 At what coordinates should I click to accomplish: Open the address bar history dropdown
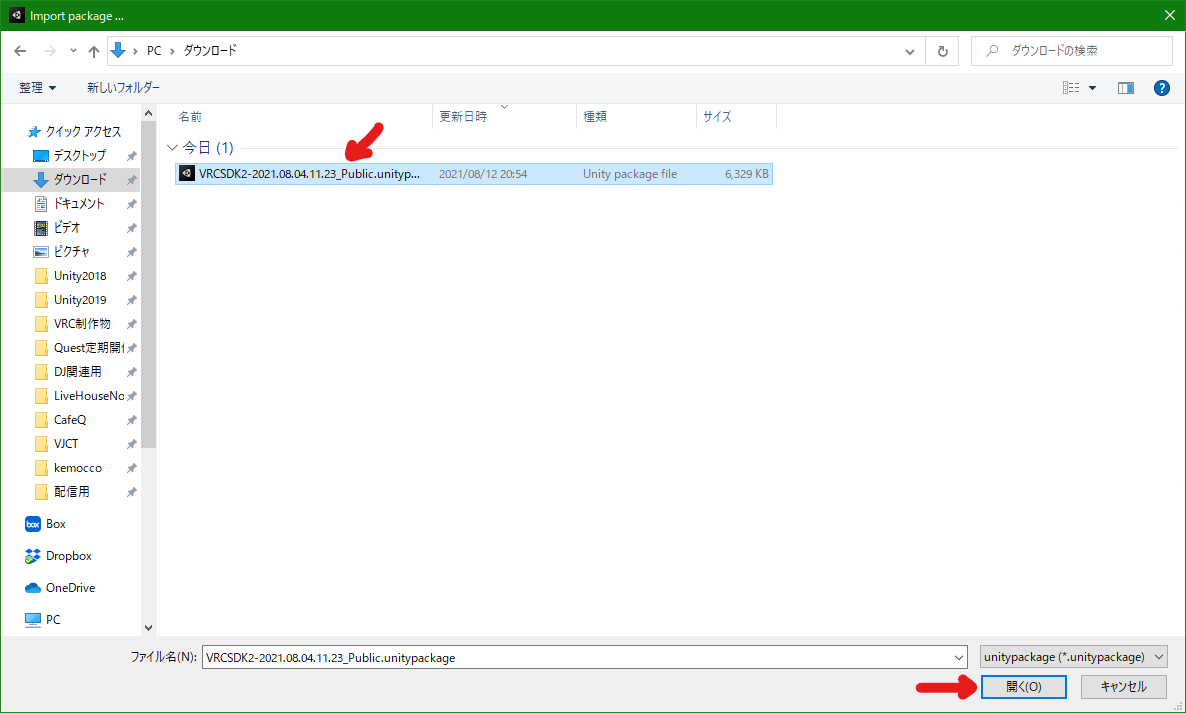pyautogui.click(x=910, y=51)
